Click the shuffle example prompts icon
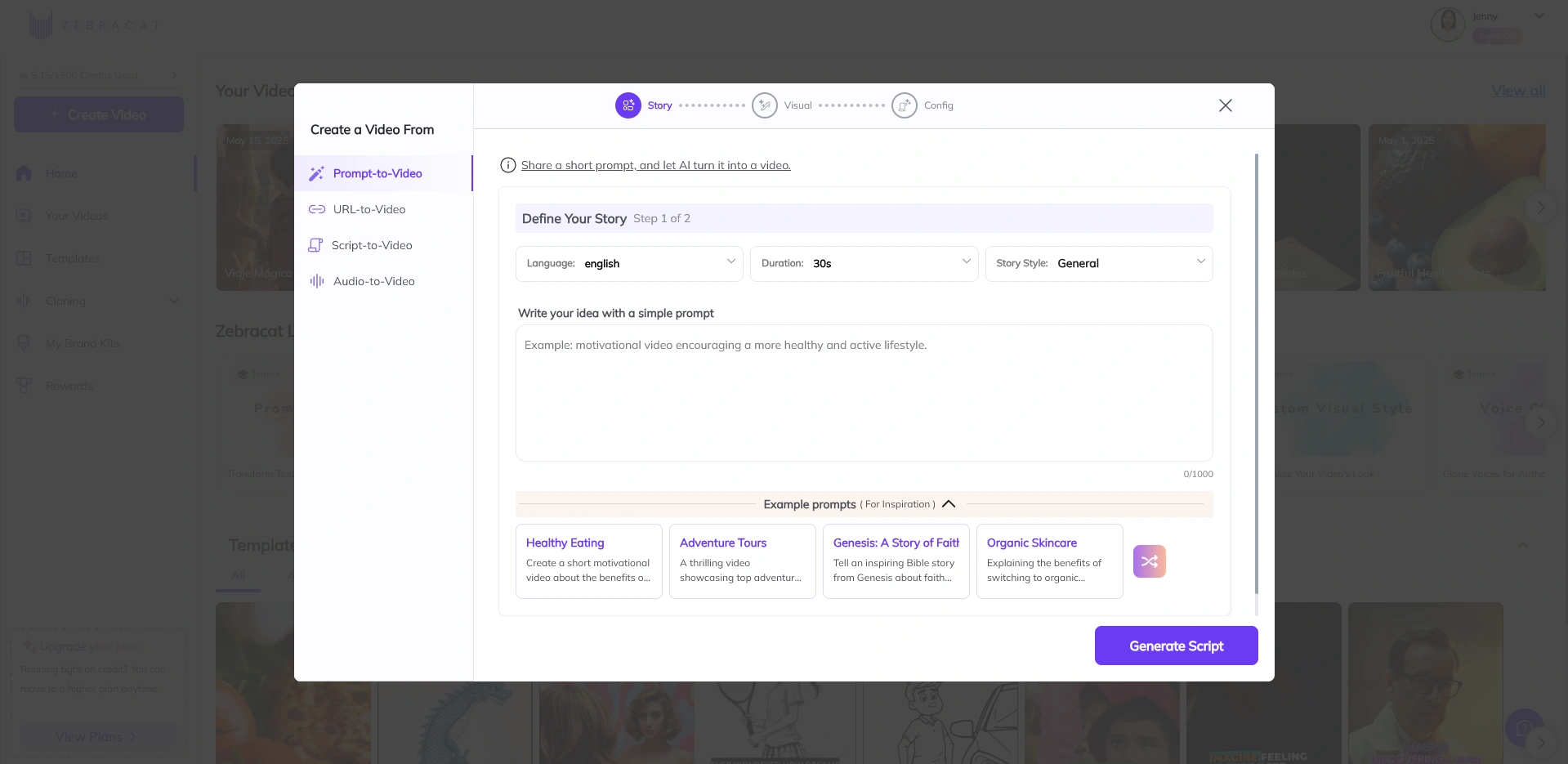Image resolution: width=1568 pixels, height=764 pixels. click(1150, 561)
